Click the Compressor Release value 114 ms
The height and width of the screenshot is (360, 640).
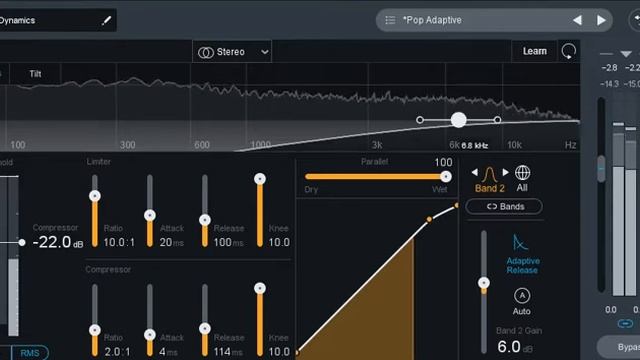pos(229,352)
